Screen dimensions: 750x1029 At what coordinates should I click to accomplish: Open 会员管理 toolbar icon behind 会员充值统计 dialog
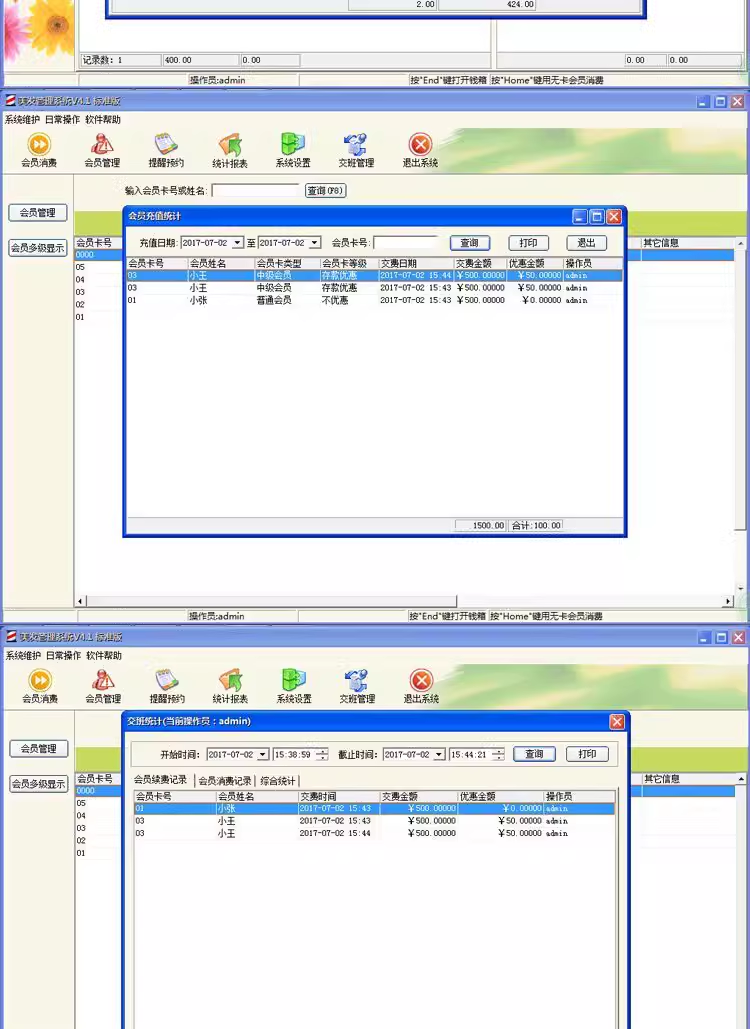(102, 150)
